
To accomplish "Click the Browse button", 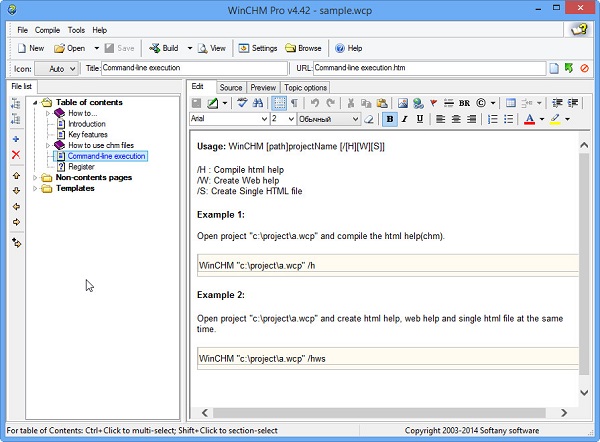I will (x=303, y=48).
